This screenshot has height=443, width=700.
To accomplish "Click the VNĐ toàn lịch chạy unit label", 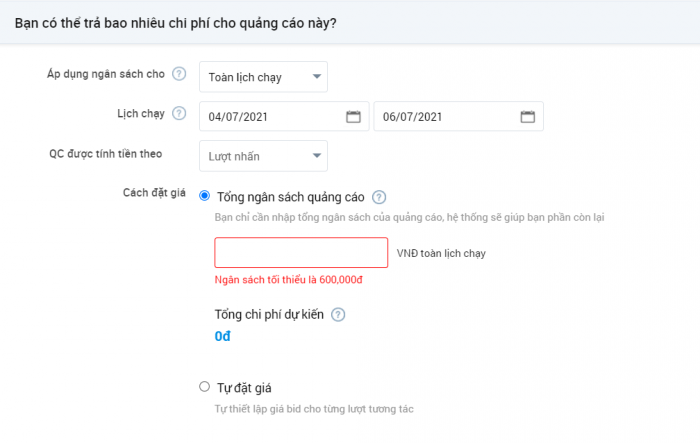I will (x=441, y=254).
